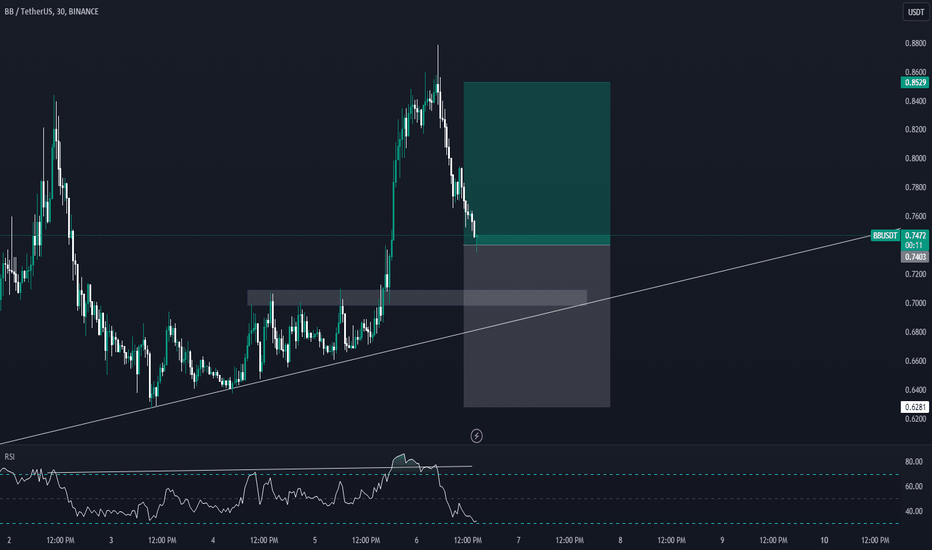Click the date label 10 on time axis
The height and width of the screenshot is (550, 932).
[x=824, y=540]
